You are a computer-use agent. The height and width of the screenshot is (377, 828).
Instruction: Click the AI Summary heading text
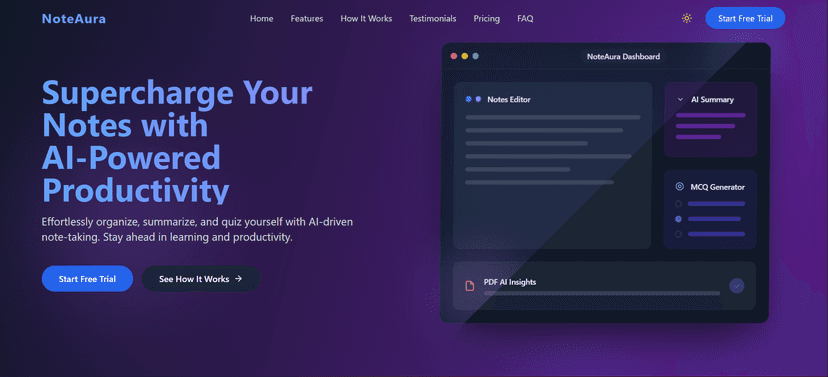coord(712,99)
